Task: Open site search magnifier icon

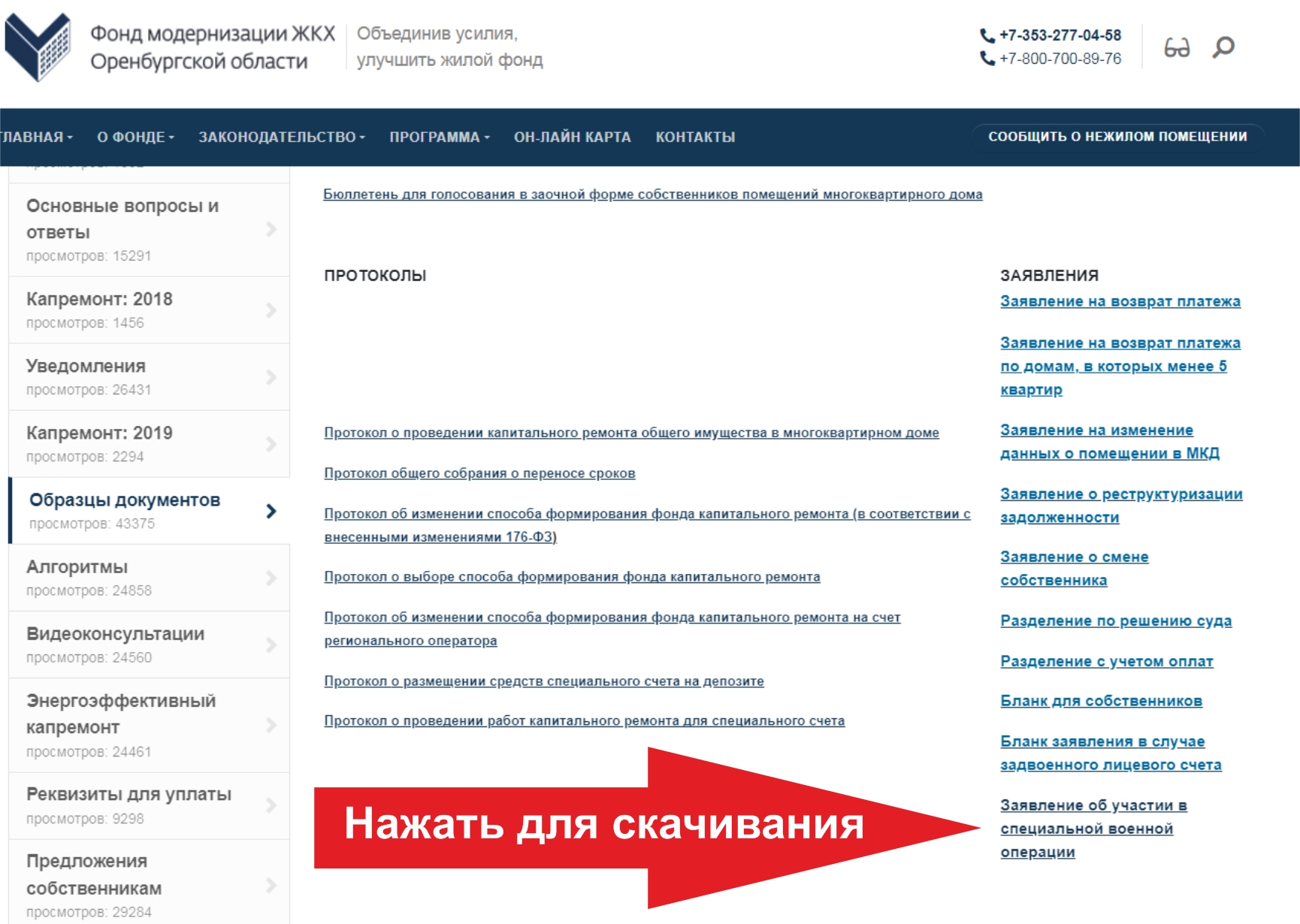Action: coord(1223,47)
